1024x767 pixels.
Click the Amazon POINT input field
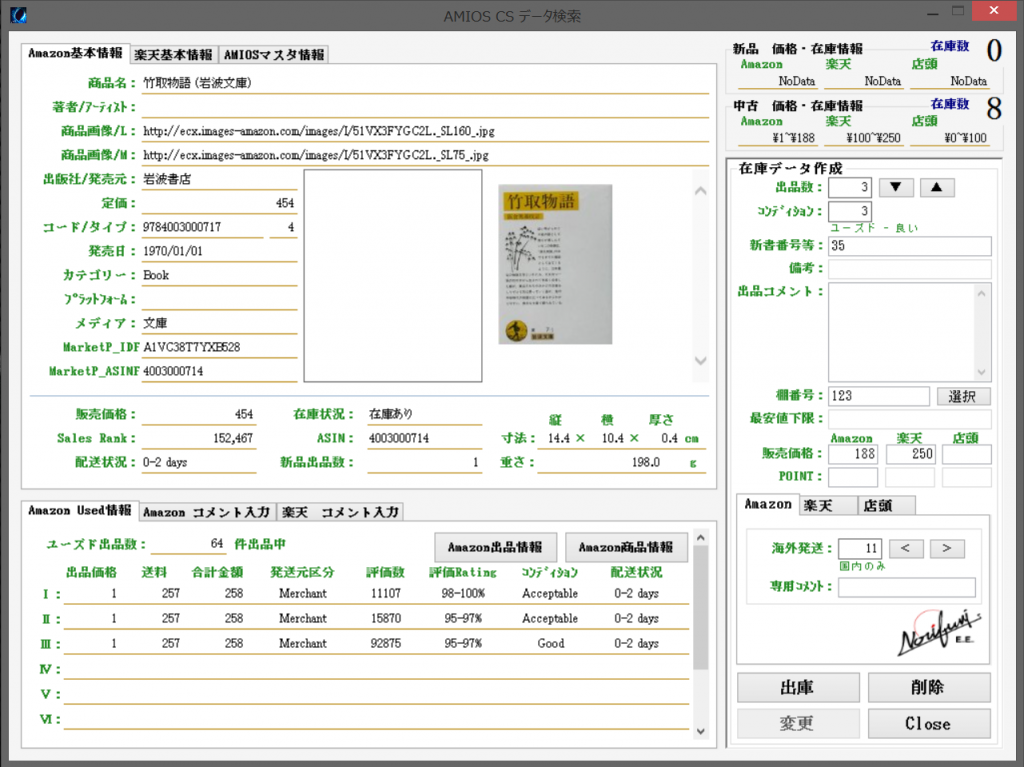click(x=853, y=477)
